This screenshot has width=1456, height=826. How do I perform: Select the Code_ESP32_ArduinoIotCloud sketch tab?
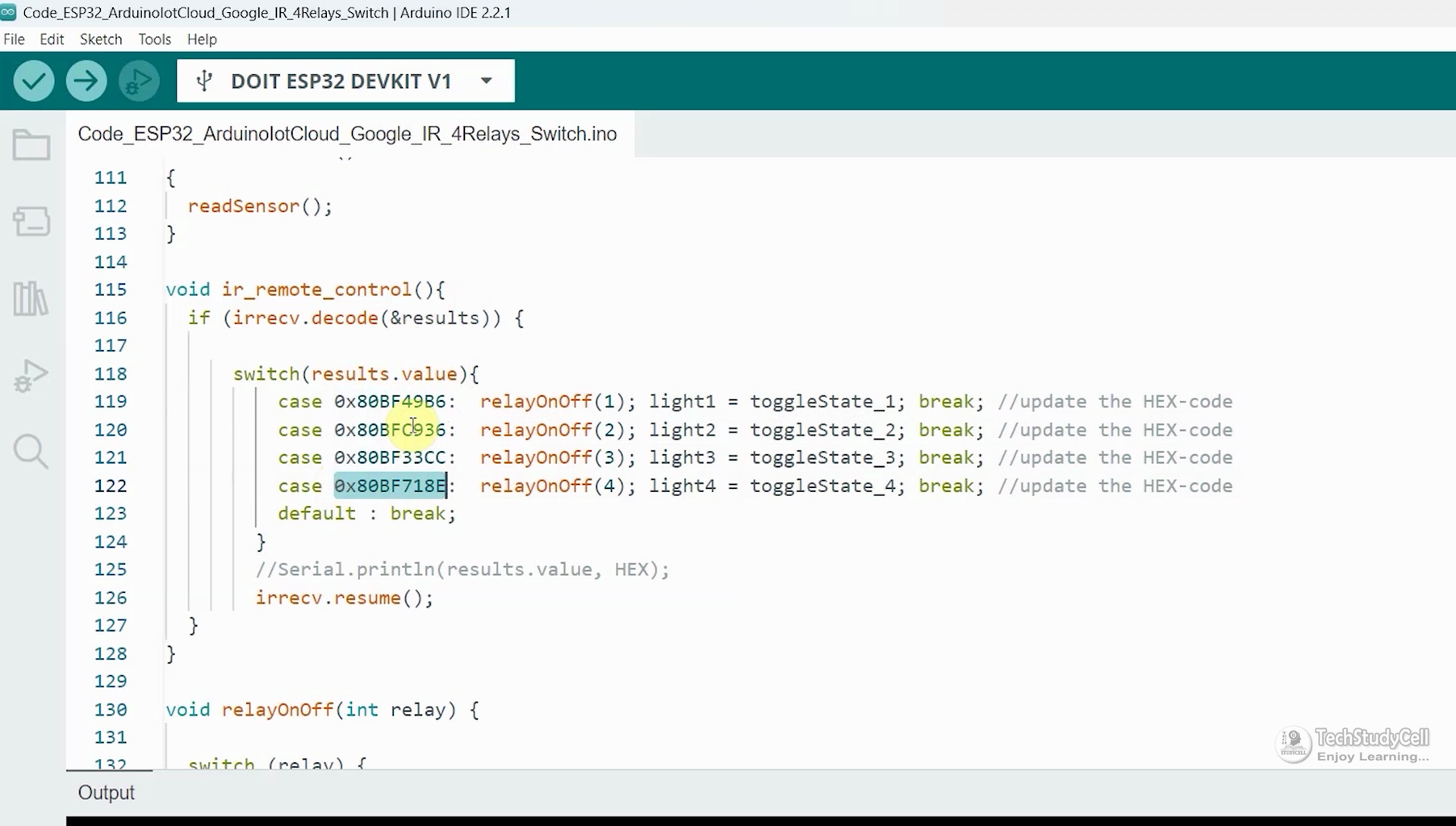[x=347, y=134]
